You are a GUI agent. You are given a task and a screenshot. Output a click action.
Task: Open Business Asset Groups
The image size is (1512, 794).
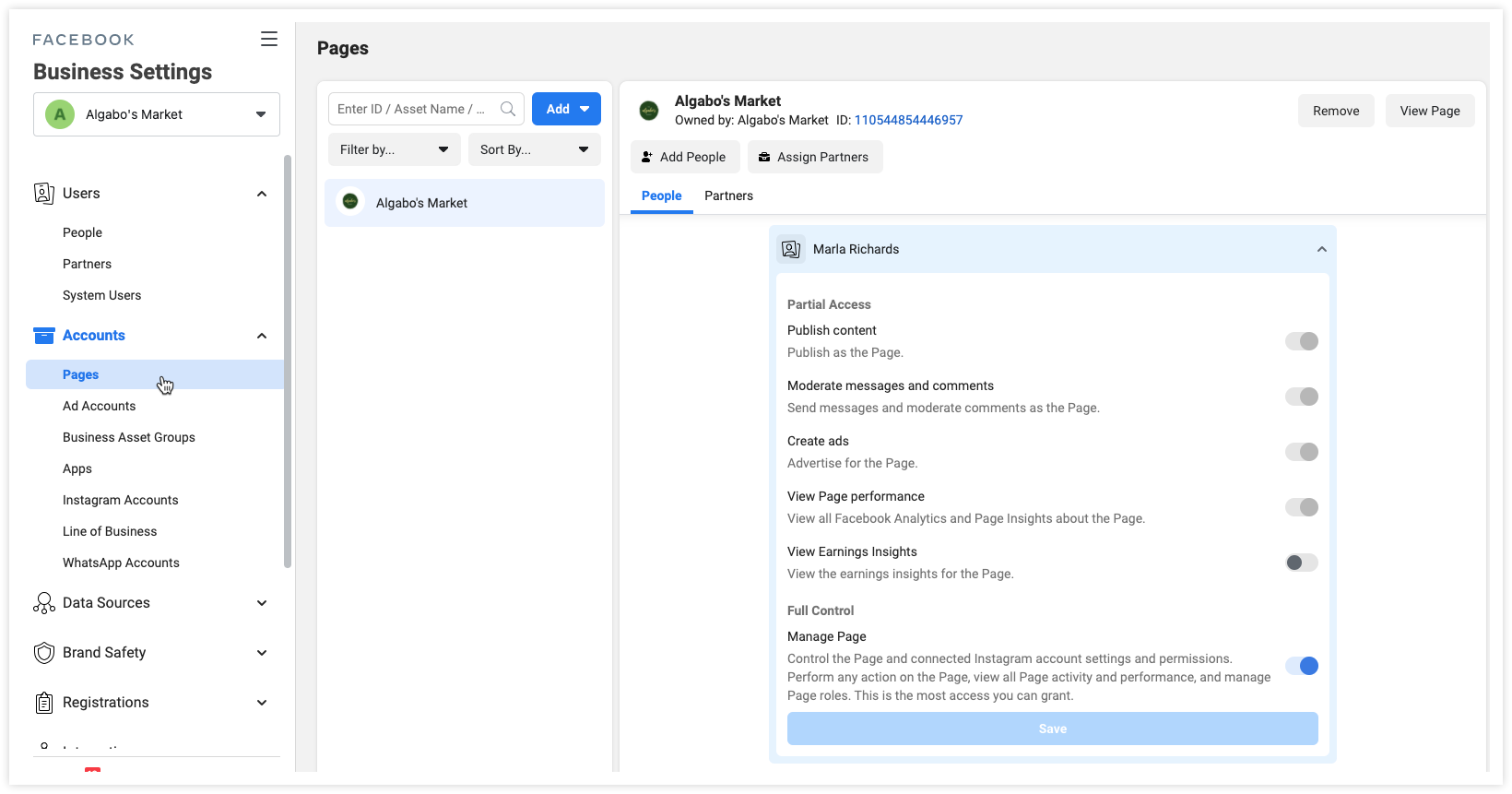click(x=129, y=437)
